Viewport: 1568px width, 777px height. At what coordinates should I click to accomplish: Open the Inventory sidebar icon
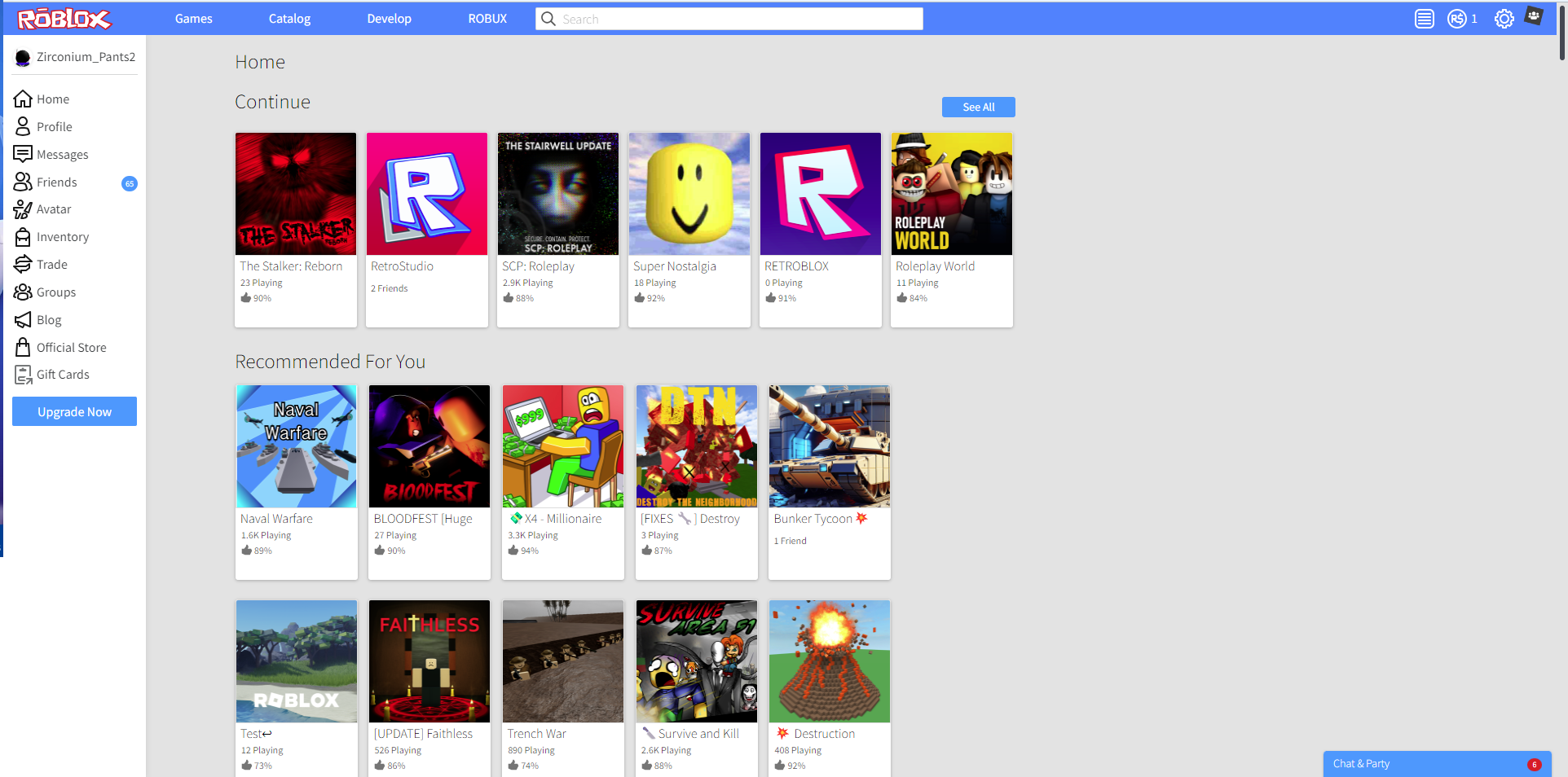(23, 237)
